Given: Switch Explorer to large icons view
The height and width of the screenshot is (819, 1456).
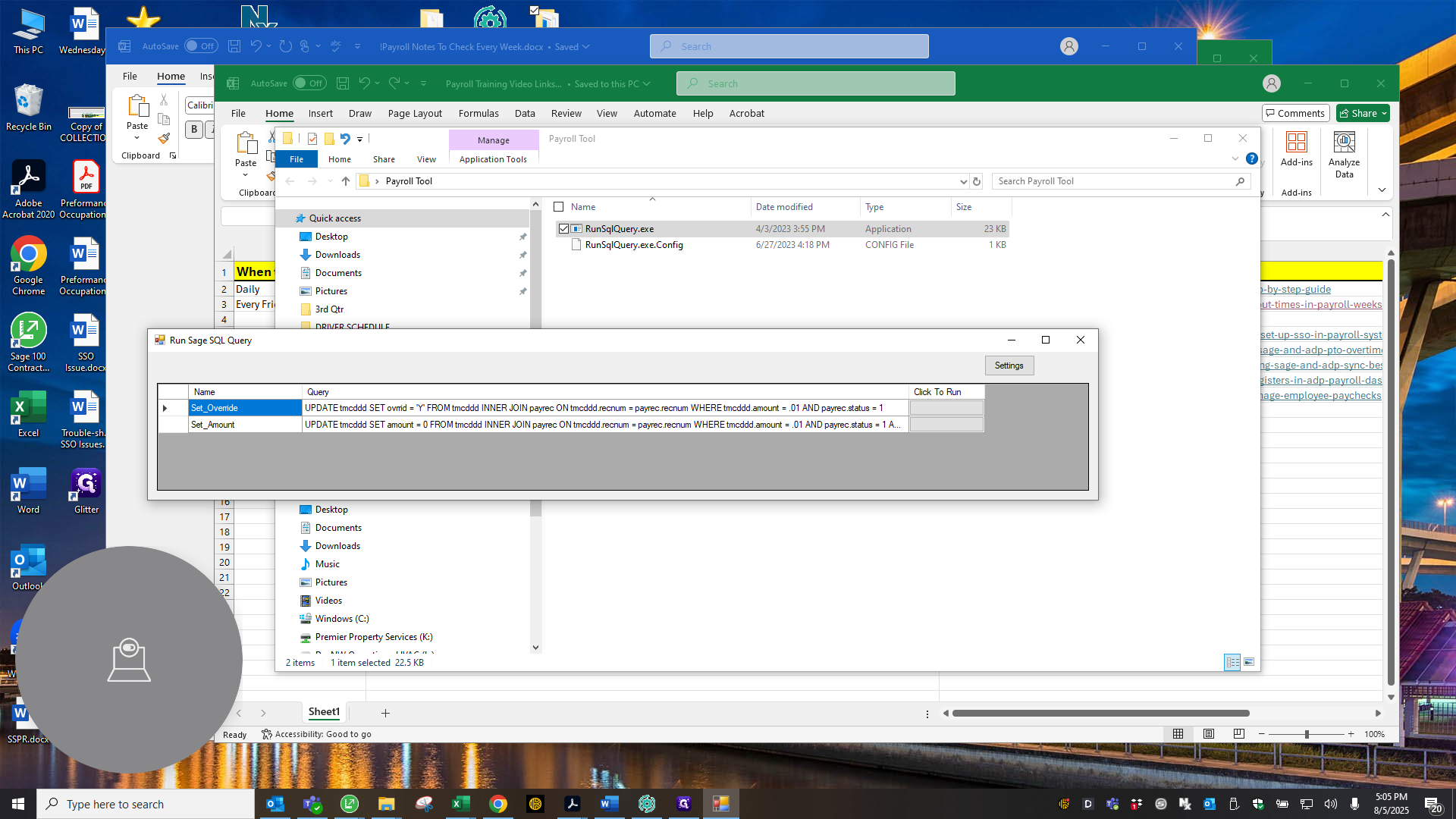Looking at the screenshot, I should click(x=1249, y=662).
